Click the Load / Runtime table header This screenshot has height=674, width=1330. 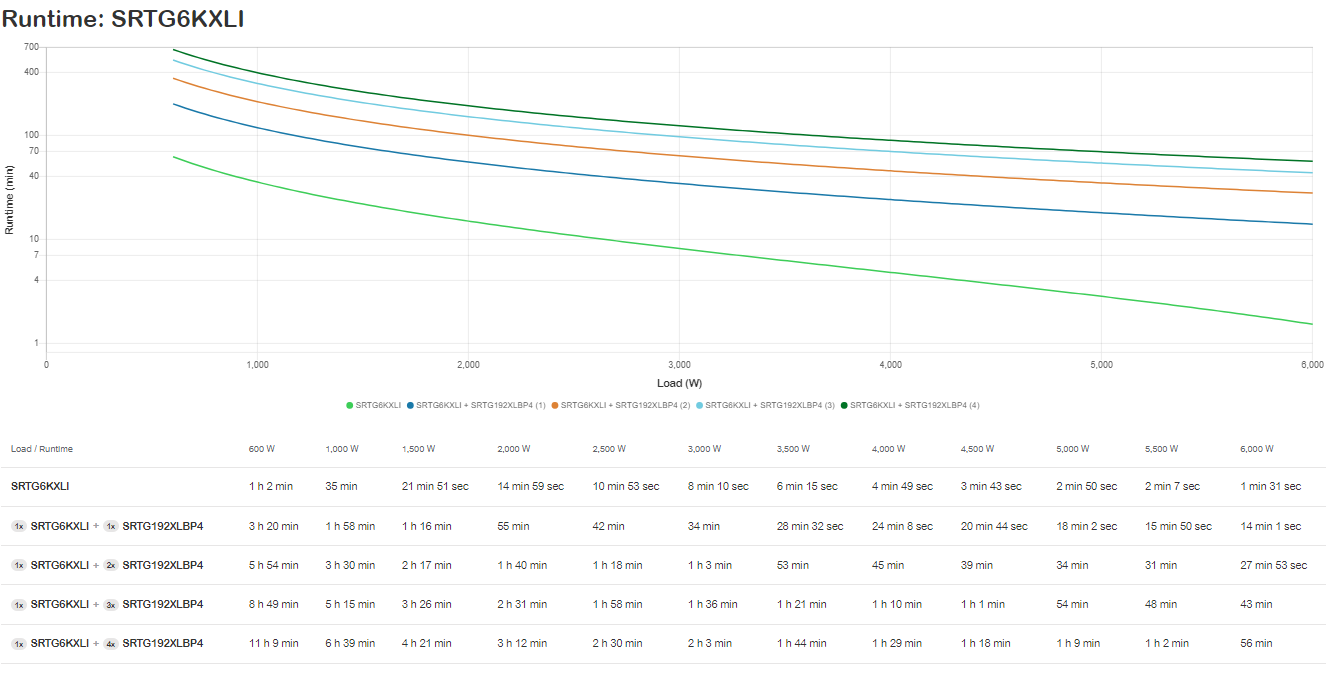click(42, 449)
